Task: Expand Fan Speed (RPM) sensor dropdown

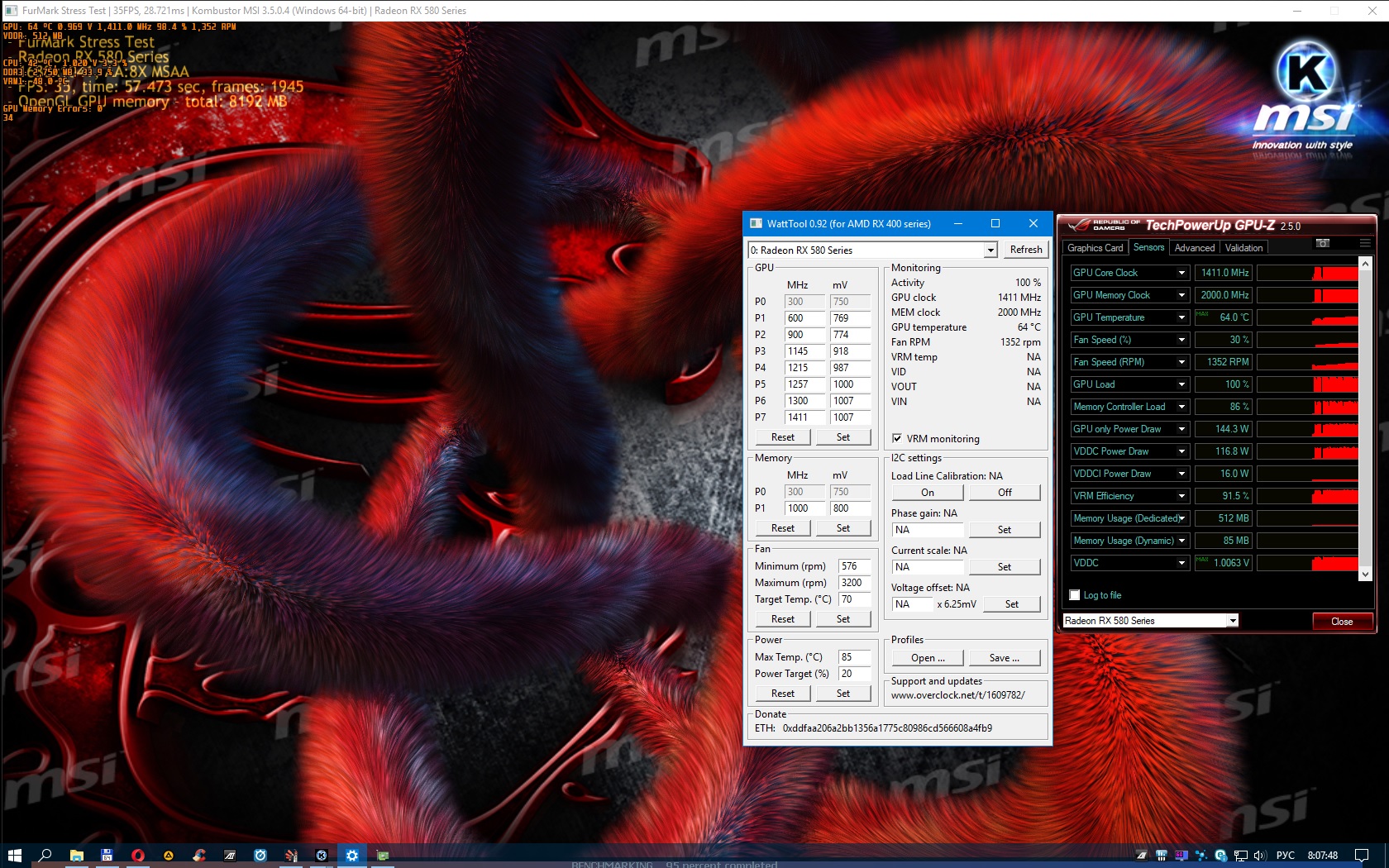Action: click(1182, 362)
